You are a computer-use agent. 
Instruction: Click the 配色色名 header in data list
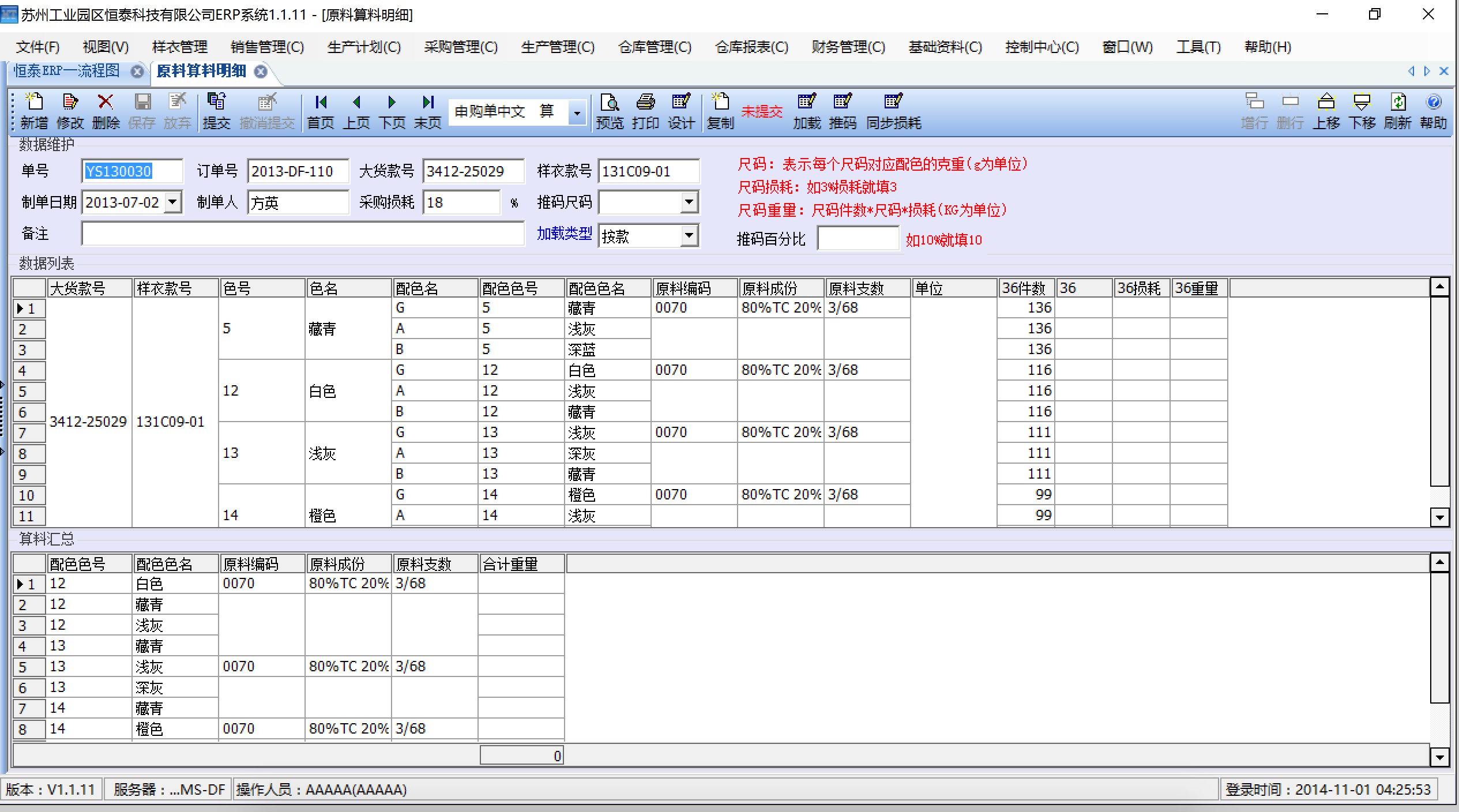click(608, 288)
